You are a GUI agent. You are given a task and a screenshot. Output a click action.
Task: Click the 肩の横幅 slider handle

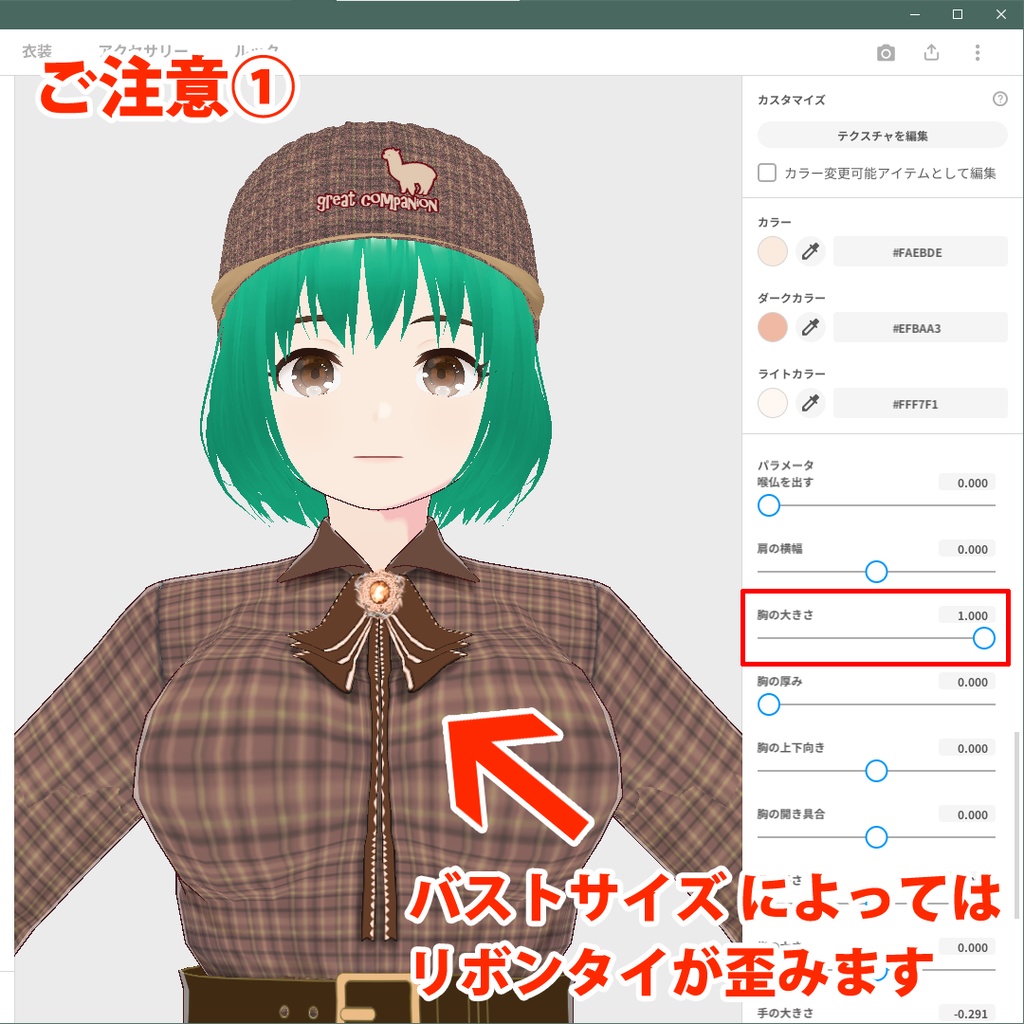click(876, 571)
